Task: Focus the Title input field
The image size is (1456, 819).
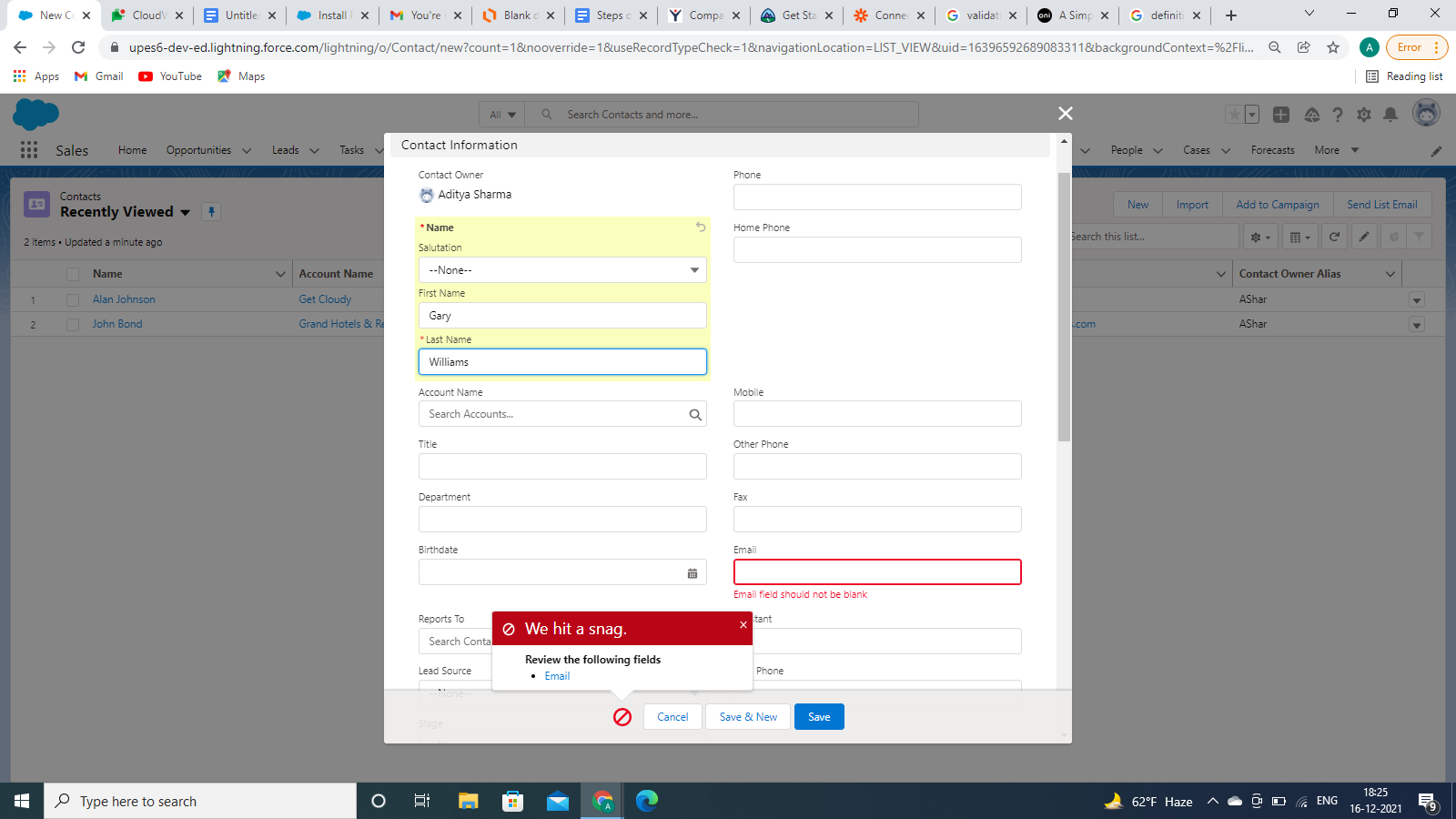Action: 562,467
